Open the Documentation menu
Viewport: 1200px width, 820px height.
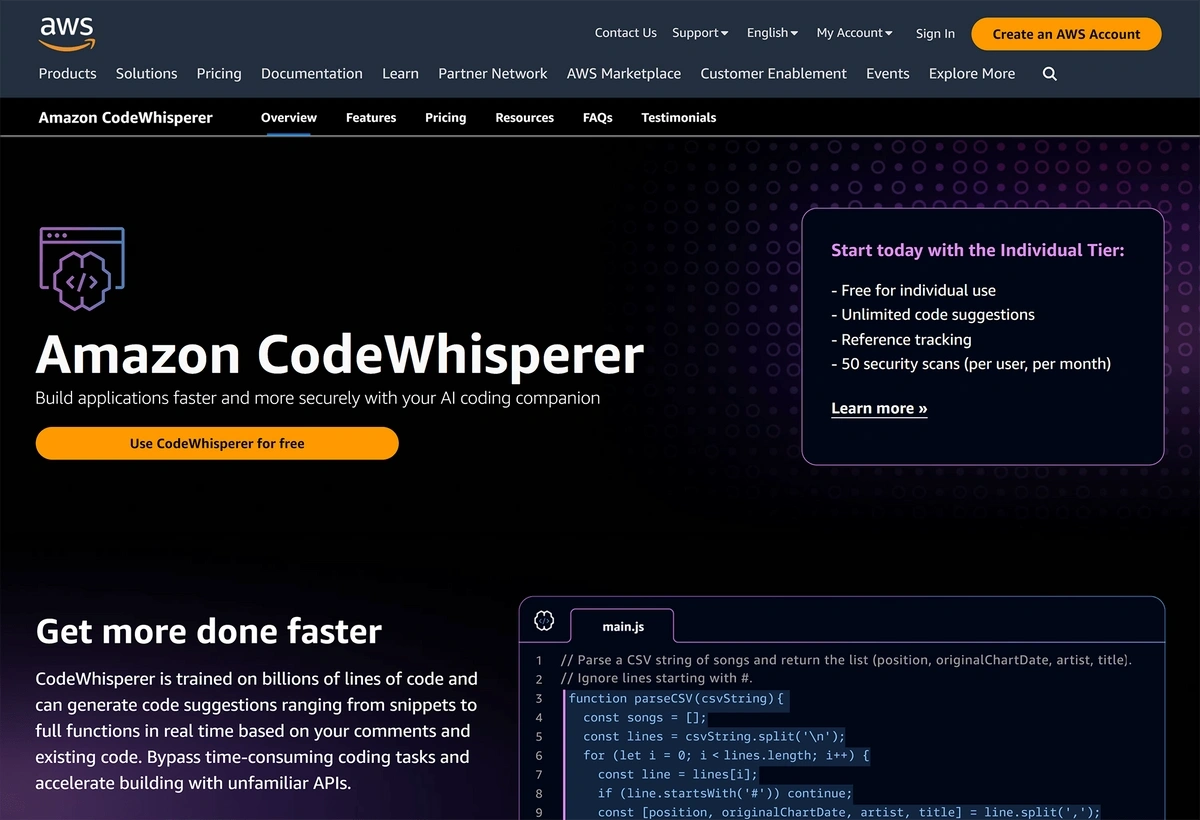312,74
